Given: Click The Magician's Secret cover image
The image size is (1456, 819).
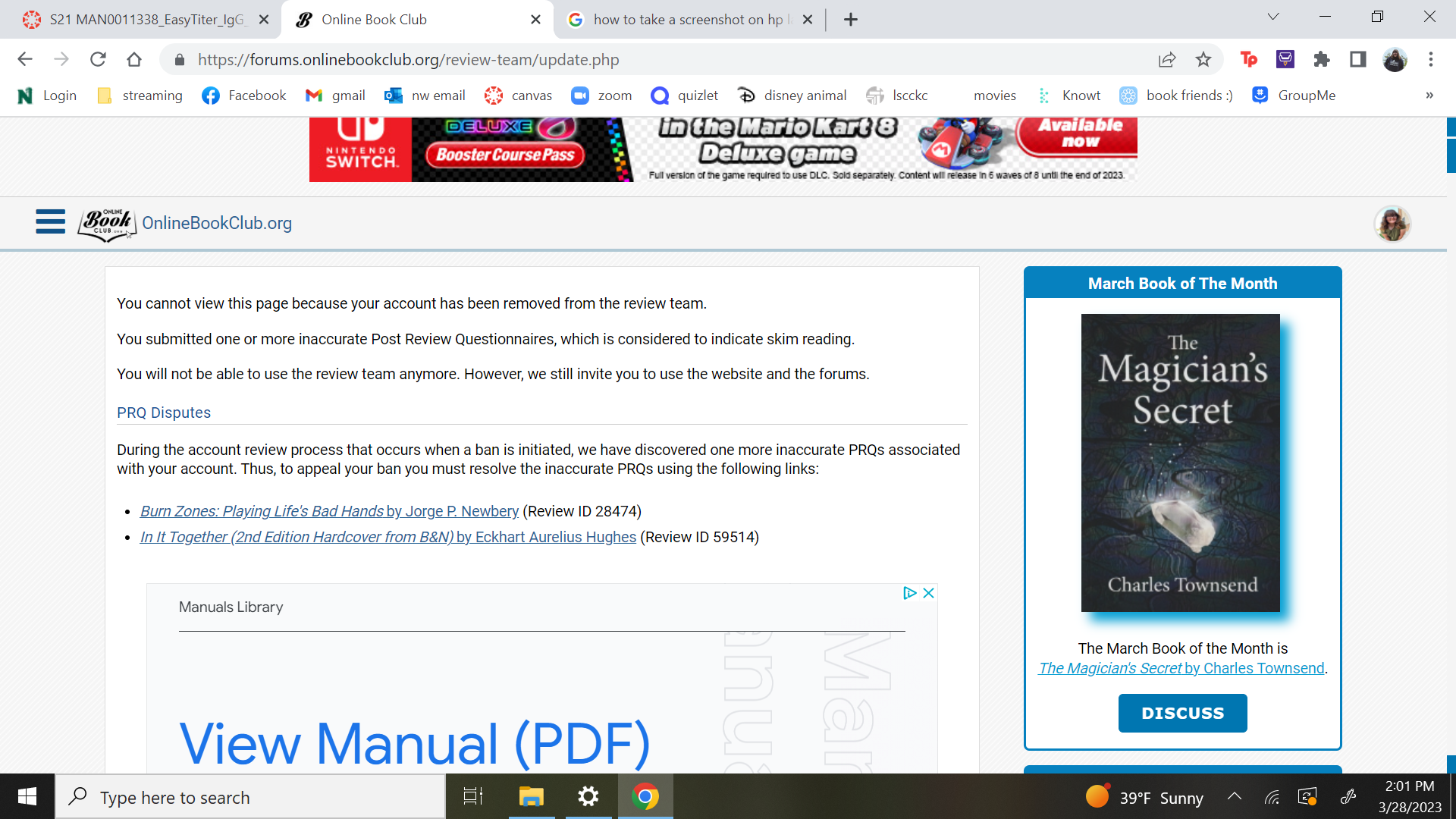Looking at the screenshot, I should tap(1180, 463).
